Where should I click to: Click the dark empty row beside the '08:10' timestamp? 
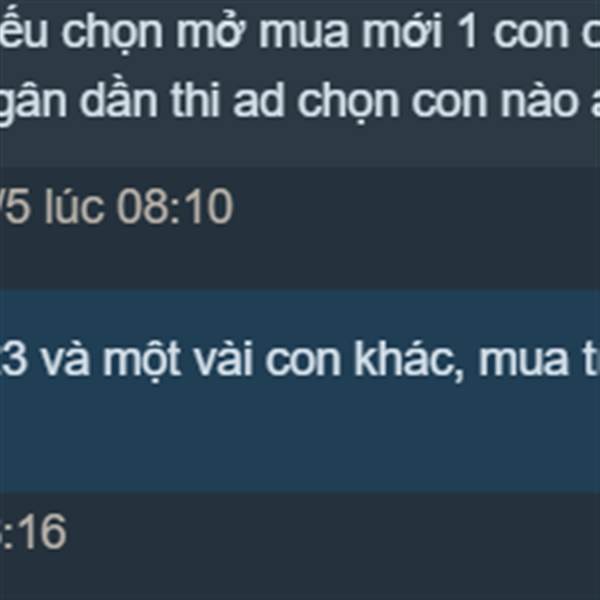(417, 229)
